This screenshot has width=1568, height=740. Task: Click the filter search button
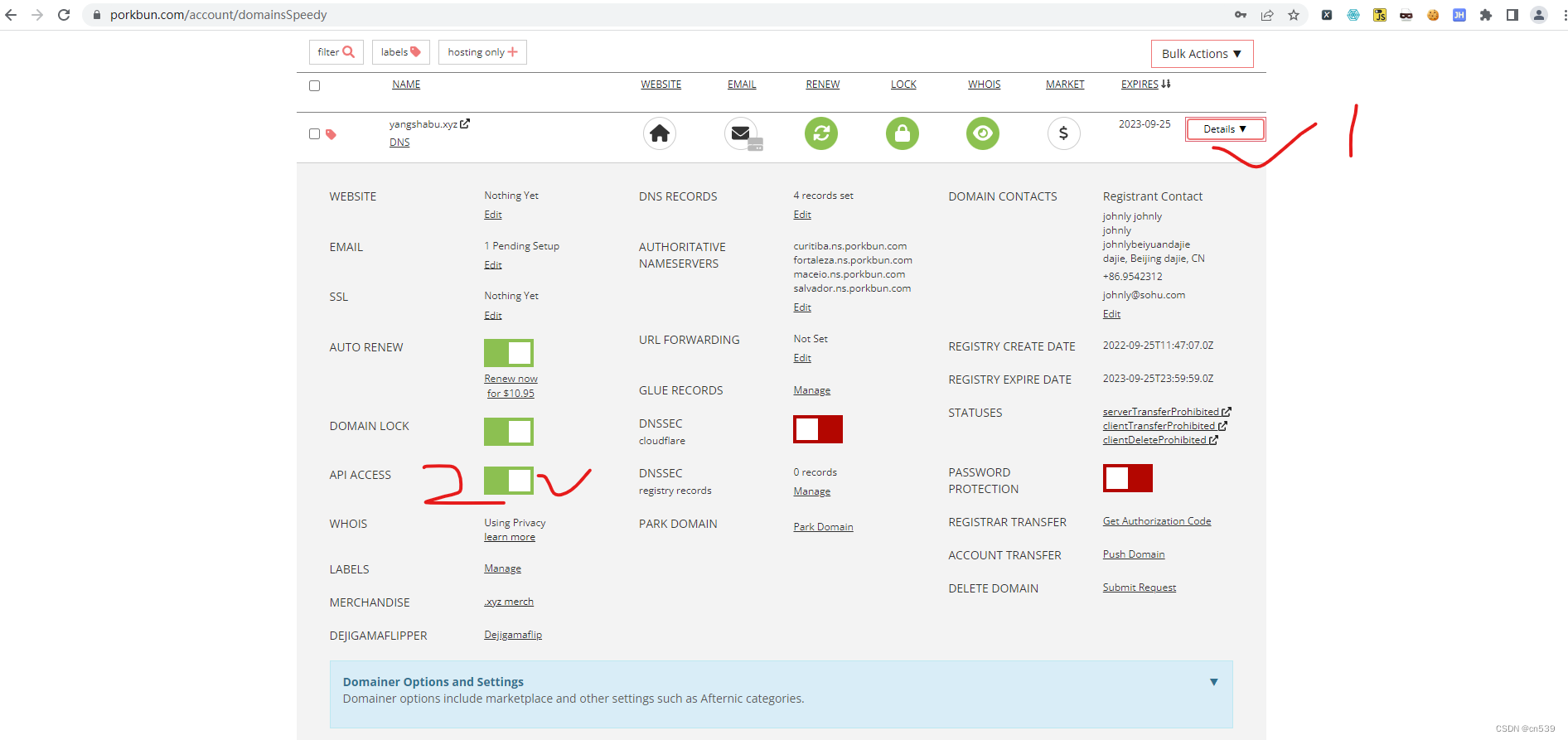pos(336,52)
